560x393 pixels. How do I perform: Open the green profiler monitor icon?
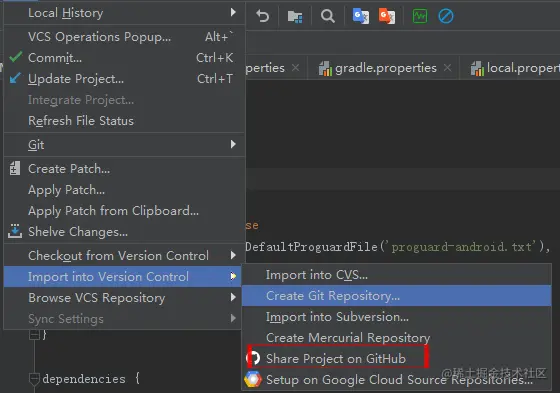point(420,16)
